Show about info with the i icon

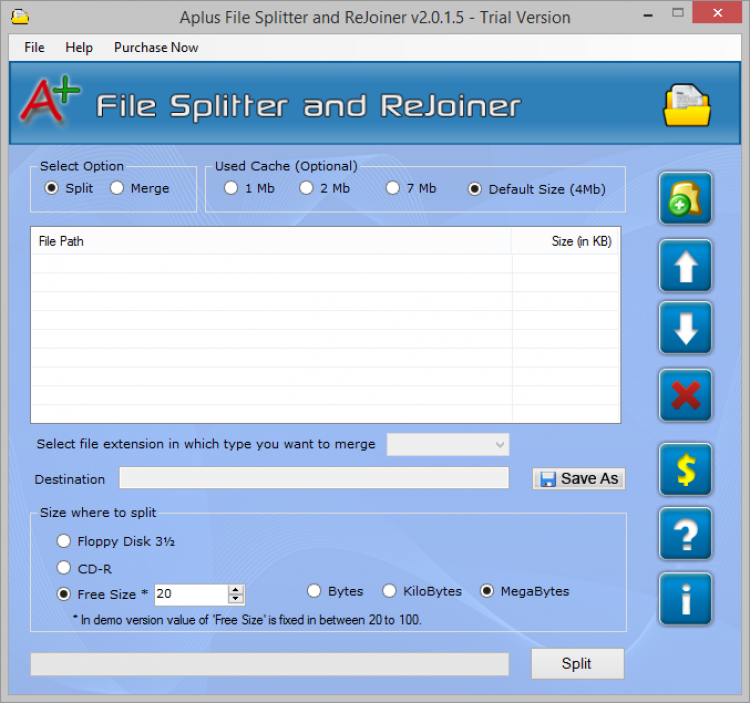pyautogui.click(x=685, y=599)
